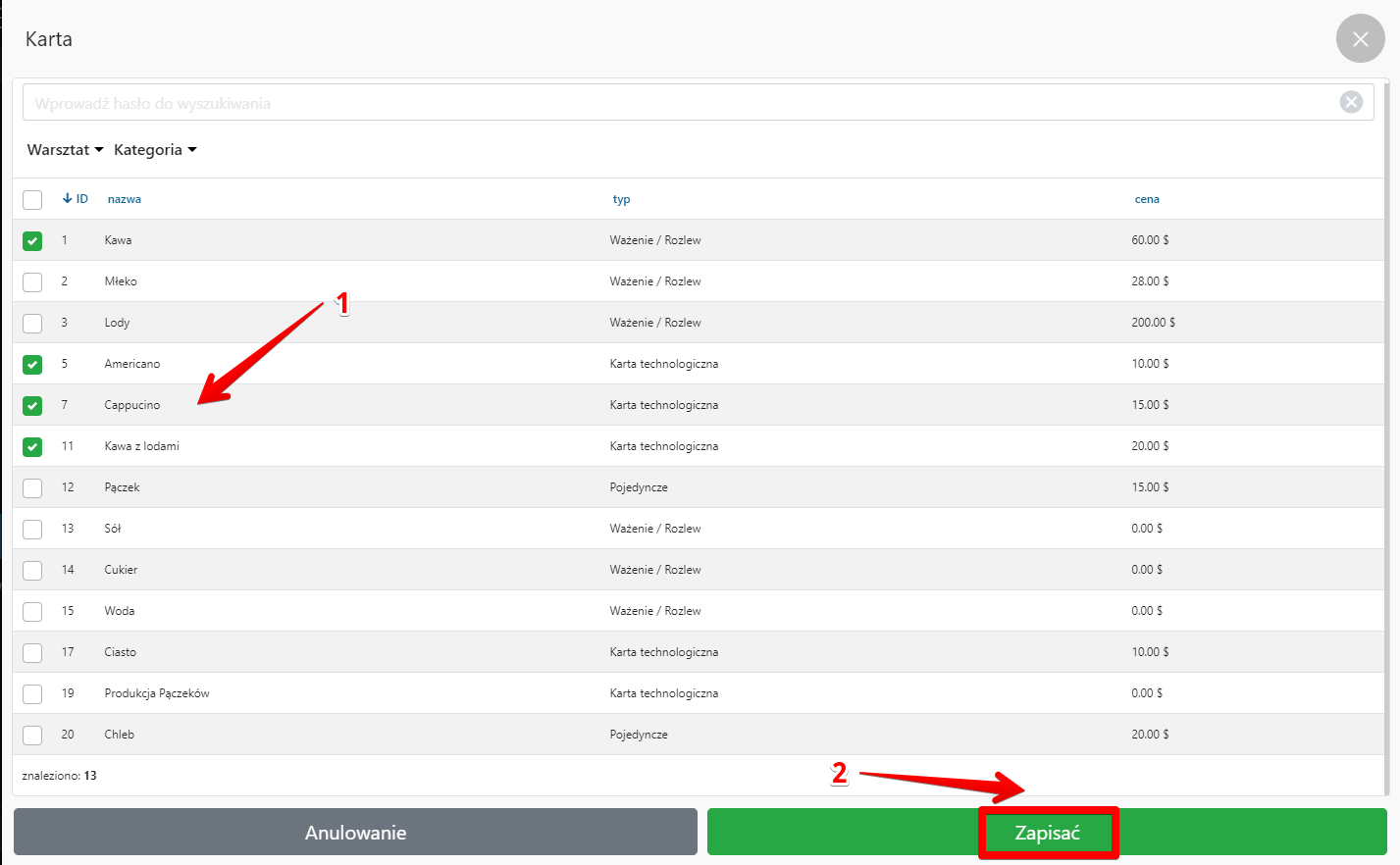The width and height of the screenshot is (1400, 865).
Task: Clear the search field using the x icon
Action: pyautogui.click(x=1351, y=102)
